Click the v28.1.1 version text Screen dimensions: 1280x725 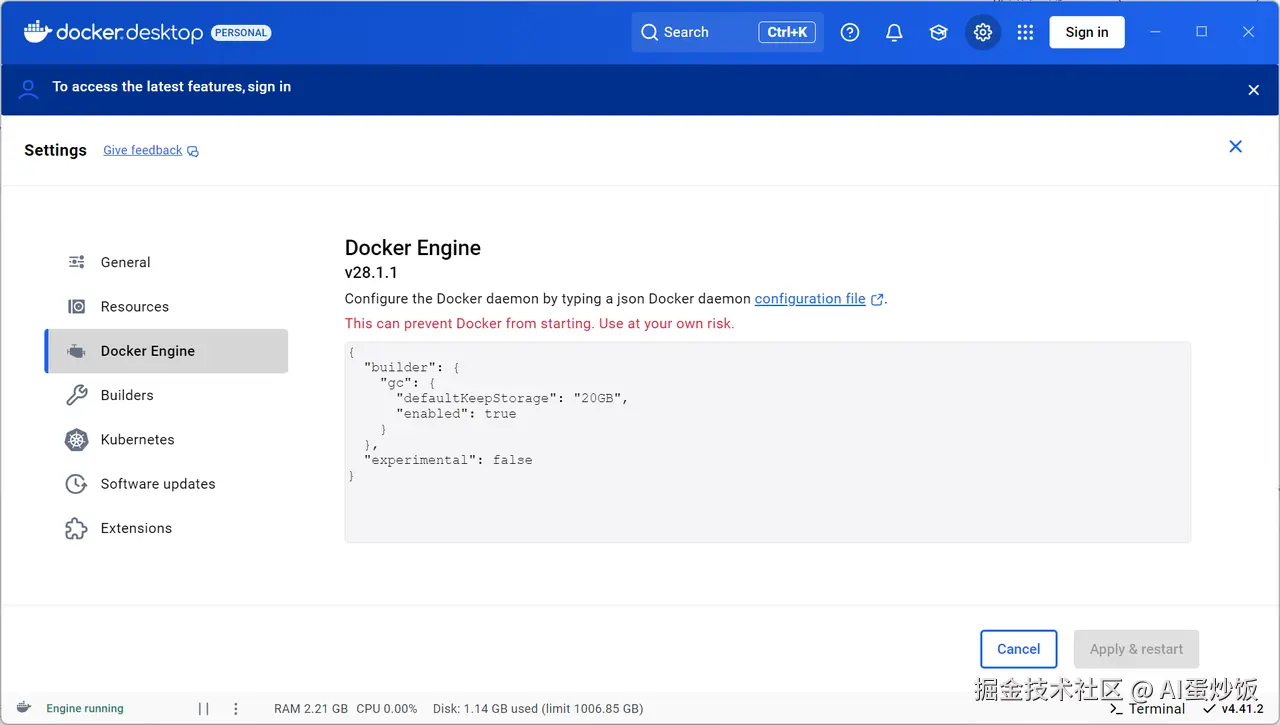pyautogui.click(x=371, y=272)
